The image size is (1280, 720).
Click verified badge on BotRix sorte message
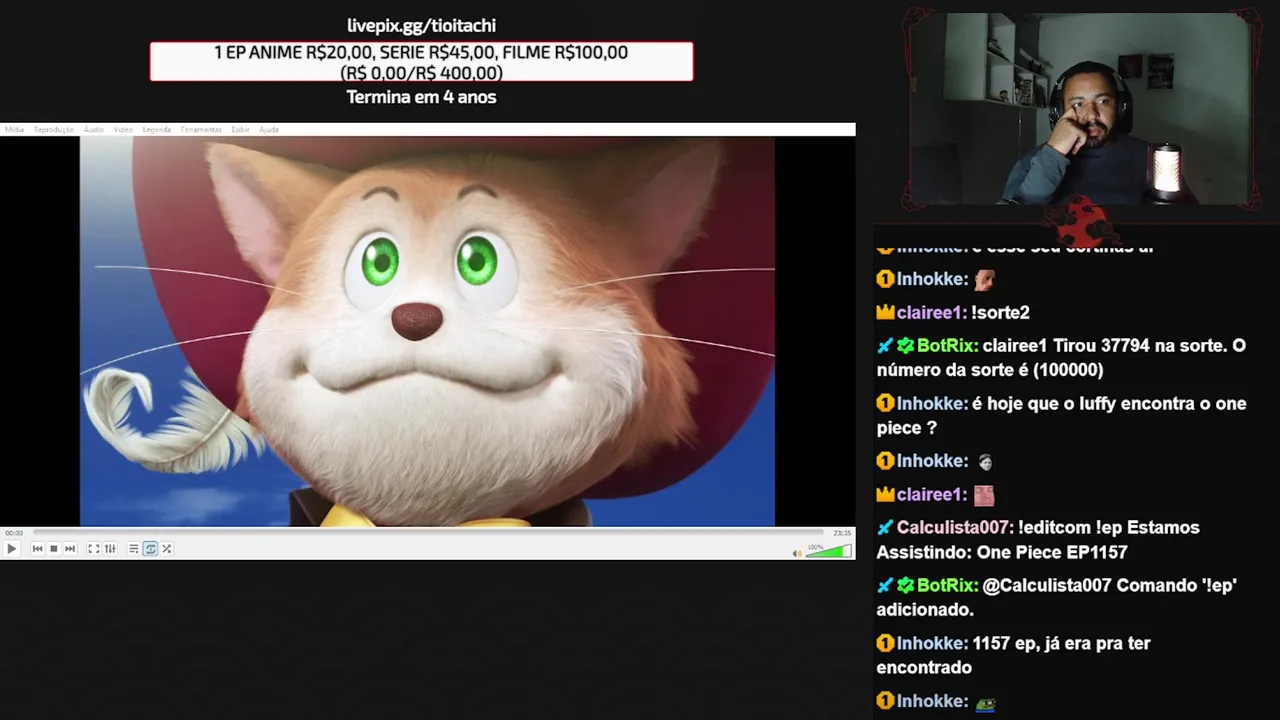pyautogui.click(x=905, y=346)
